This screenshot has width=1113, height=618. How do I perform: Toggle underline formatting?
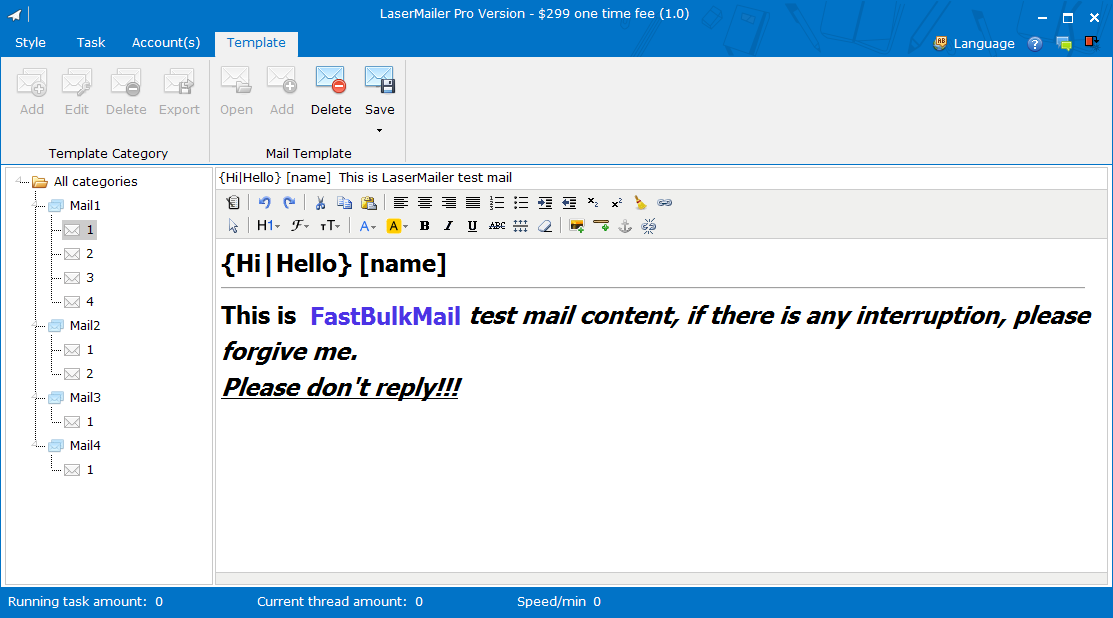pos(472,226)
